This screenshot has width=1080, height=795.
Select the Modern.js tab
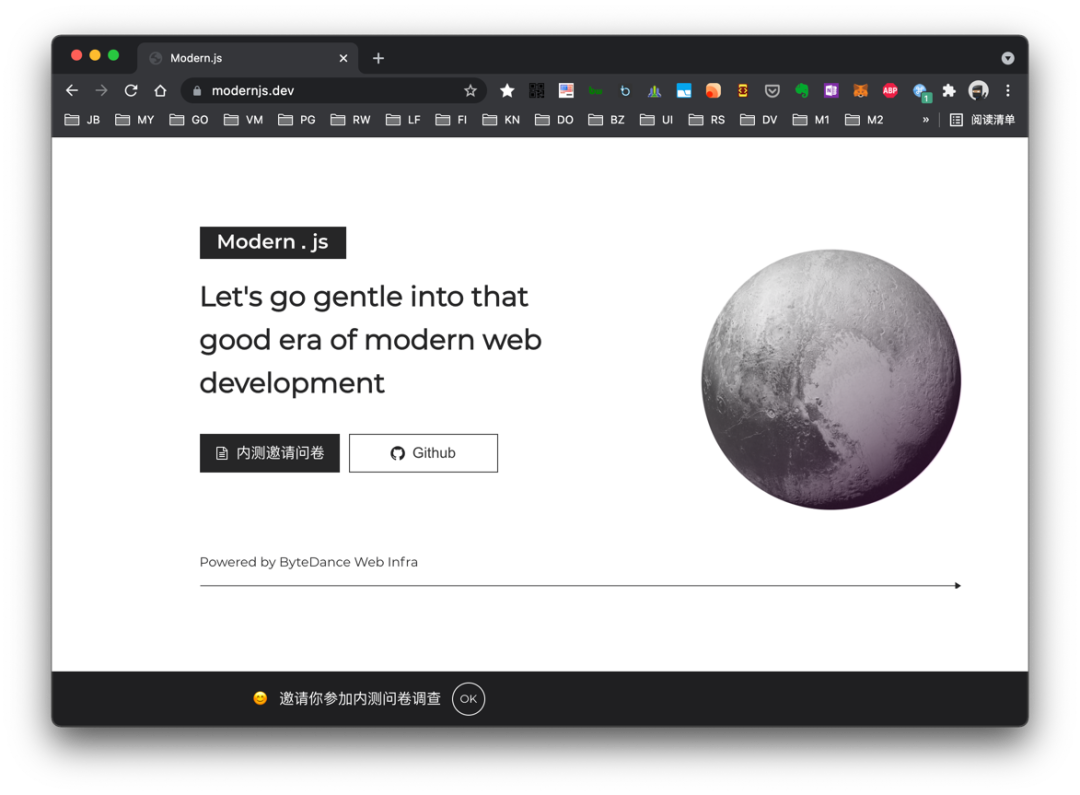pyautogui.click(x=248, y=58)
